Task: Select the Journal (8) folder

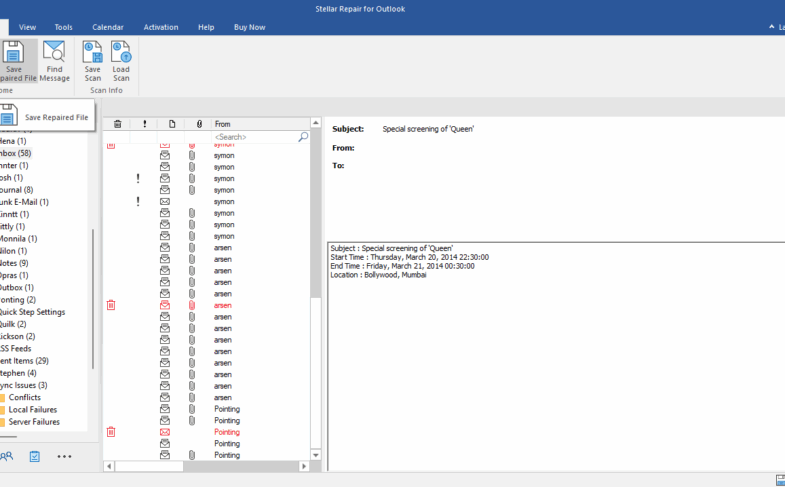Action: click(16, 190)
